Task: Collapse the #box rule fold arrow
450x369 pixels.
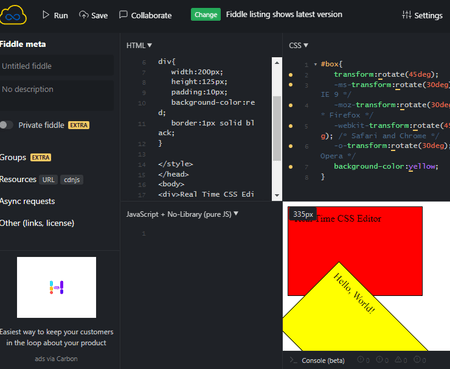Action: 315,64
